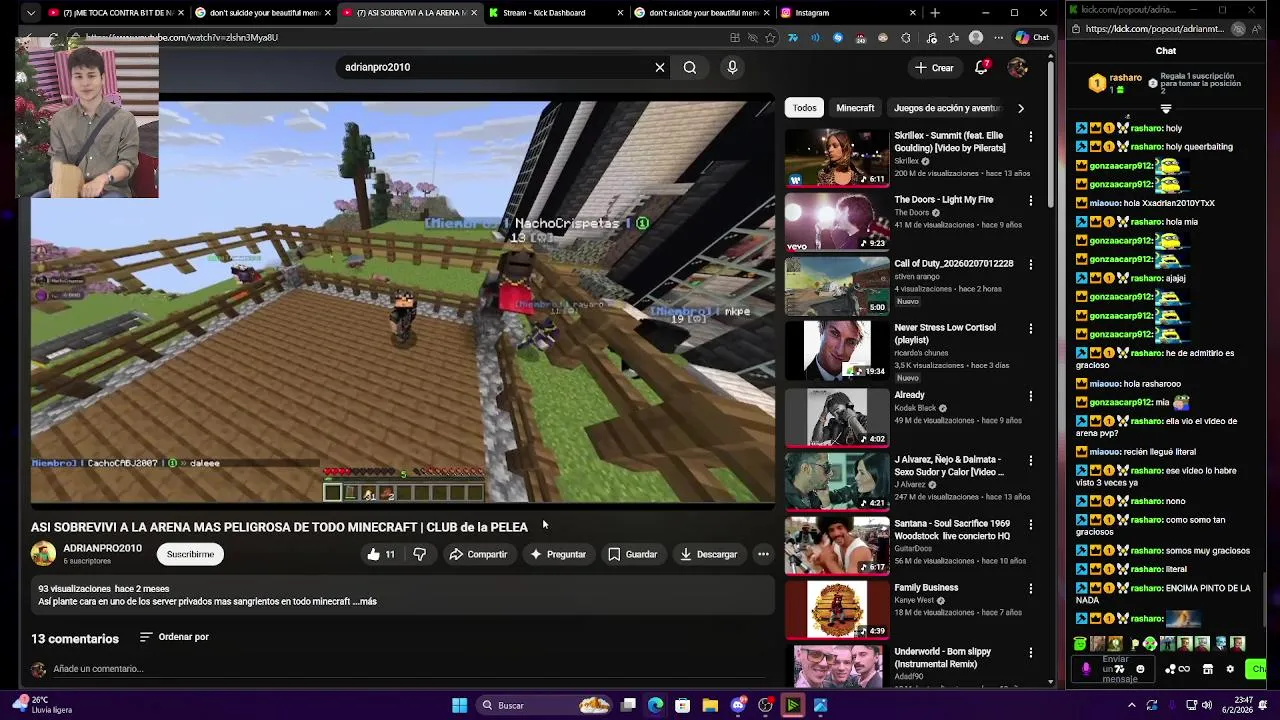Click the Kick chat Enviar un mensaje field
Screen dimensions: 1280x720
1115,669
